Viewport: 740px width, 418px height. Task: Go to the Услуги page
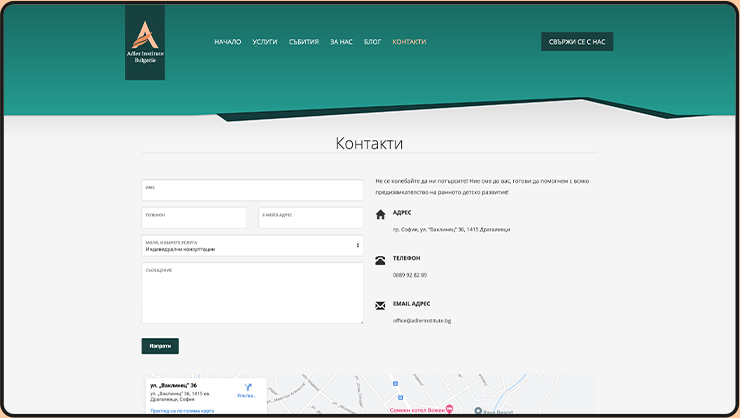tap(265, 42)
